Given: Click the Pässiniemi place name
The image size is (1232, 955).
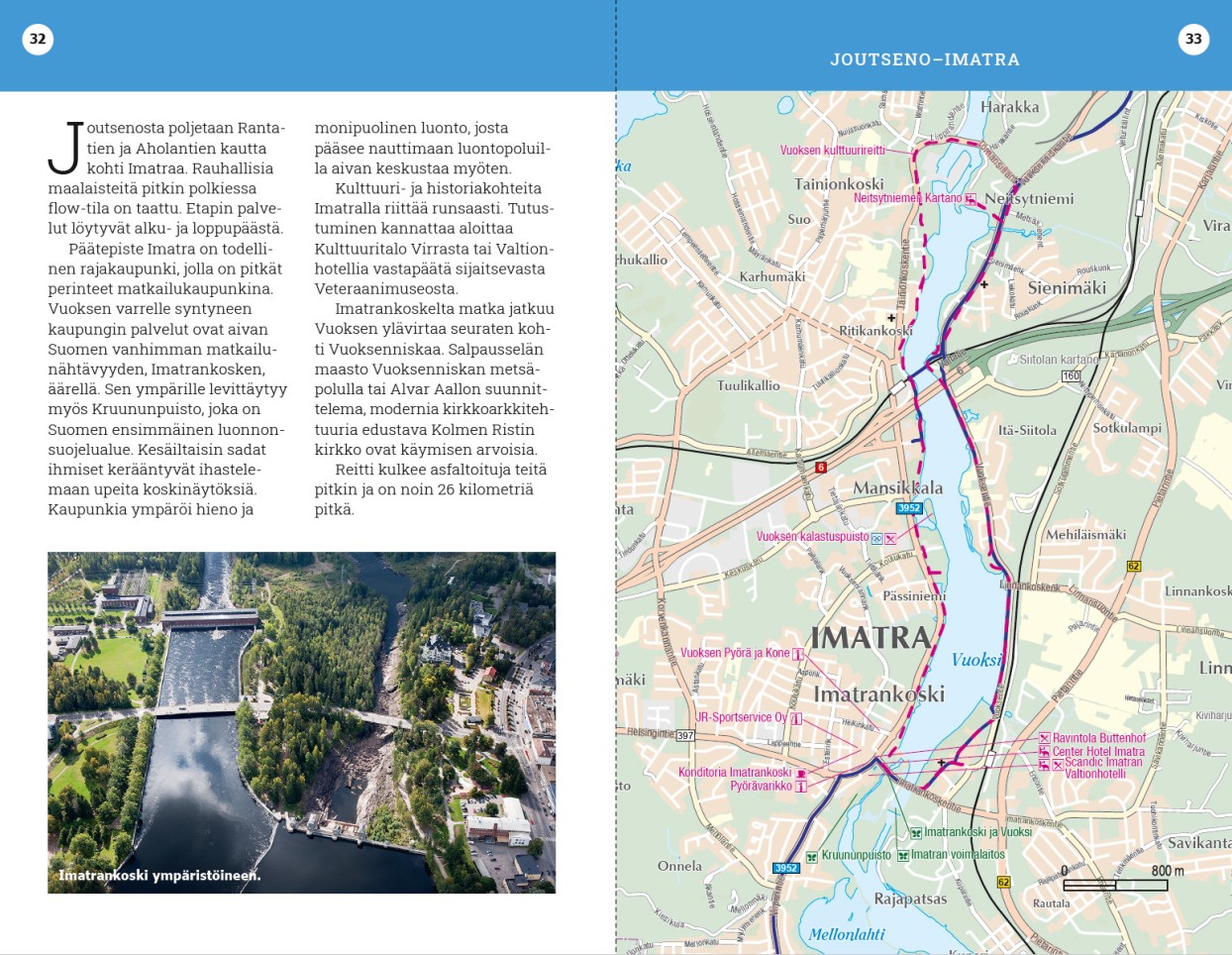Looking at the screenshot, I should 914,597.
